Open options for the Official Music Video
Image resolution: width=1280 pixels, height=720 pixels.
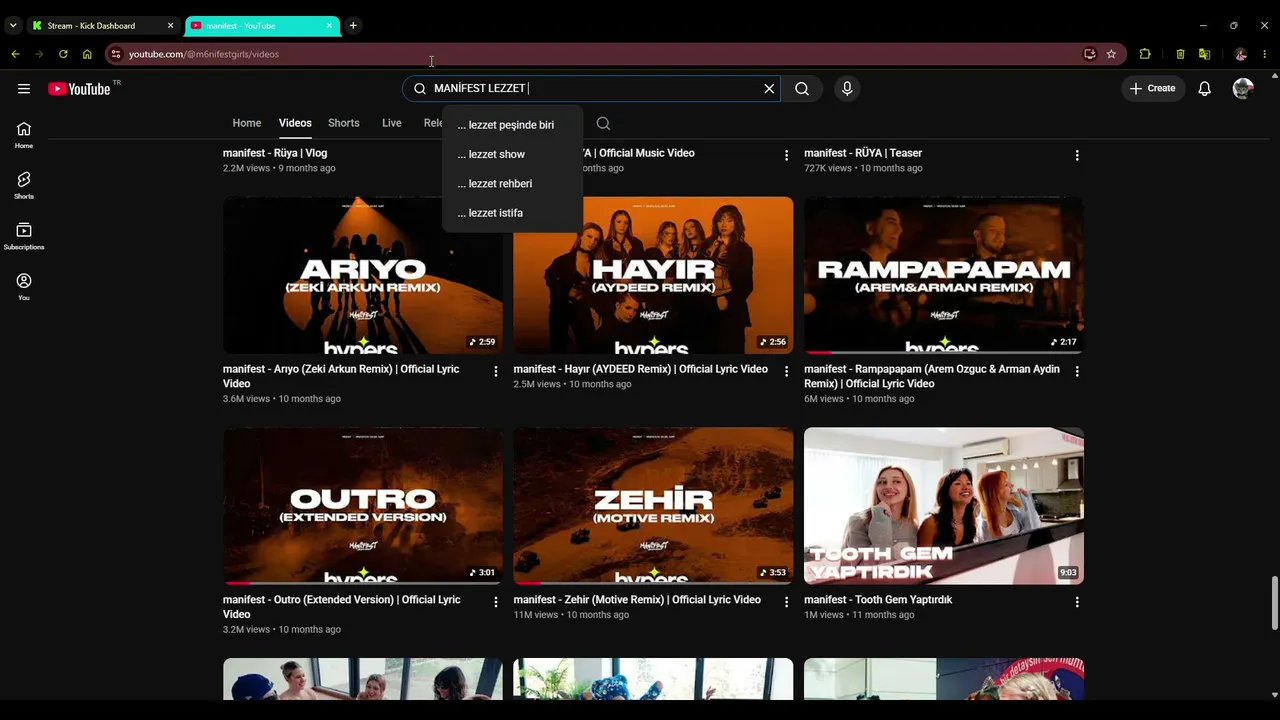point(786,155)
